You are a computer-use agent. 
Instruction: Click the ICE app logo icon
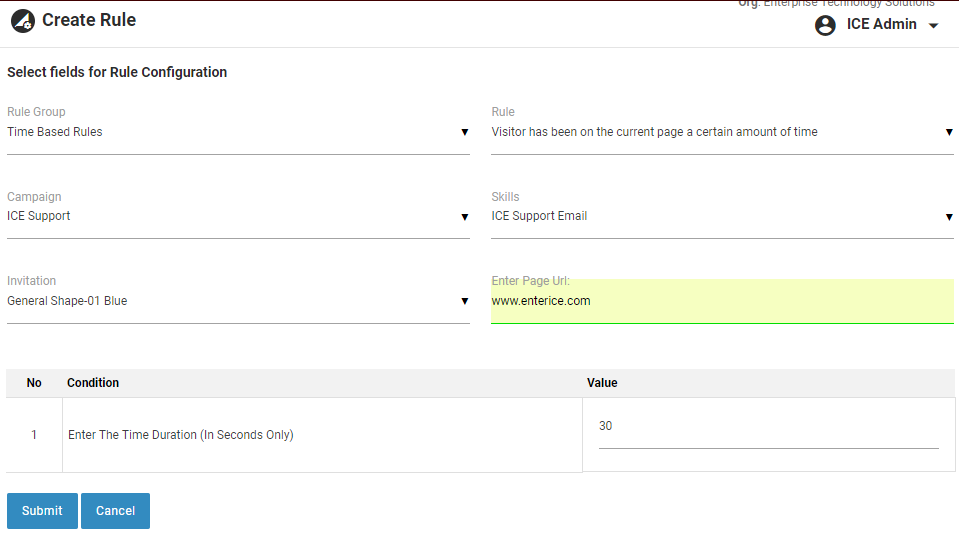click(x=22, y=21)
